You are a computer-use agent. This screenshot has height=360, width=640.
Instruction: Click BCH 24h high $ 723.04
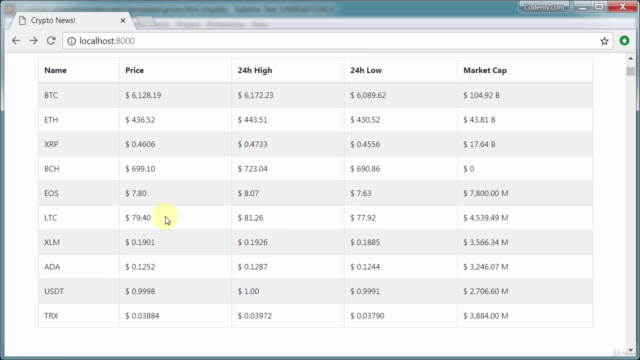point(253,169)
